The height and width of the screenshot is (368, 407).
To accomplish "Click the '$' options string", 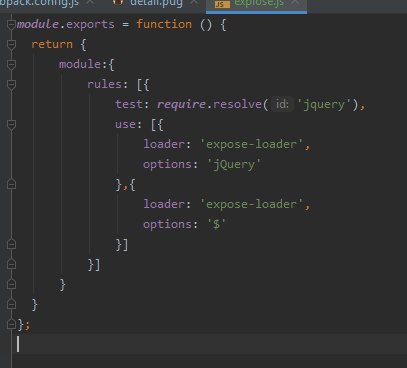I will pos(216,224).
